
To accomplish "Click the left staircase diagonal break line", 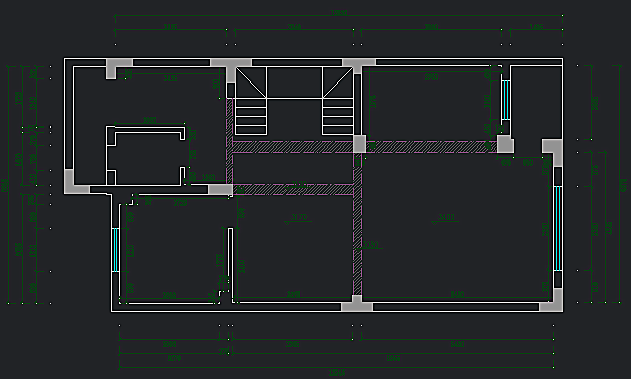I will [251, 82].
